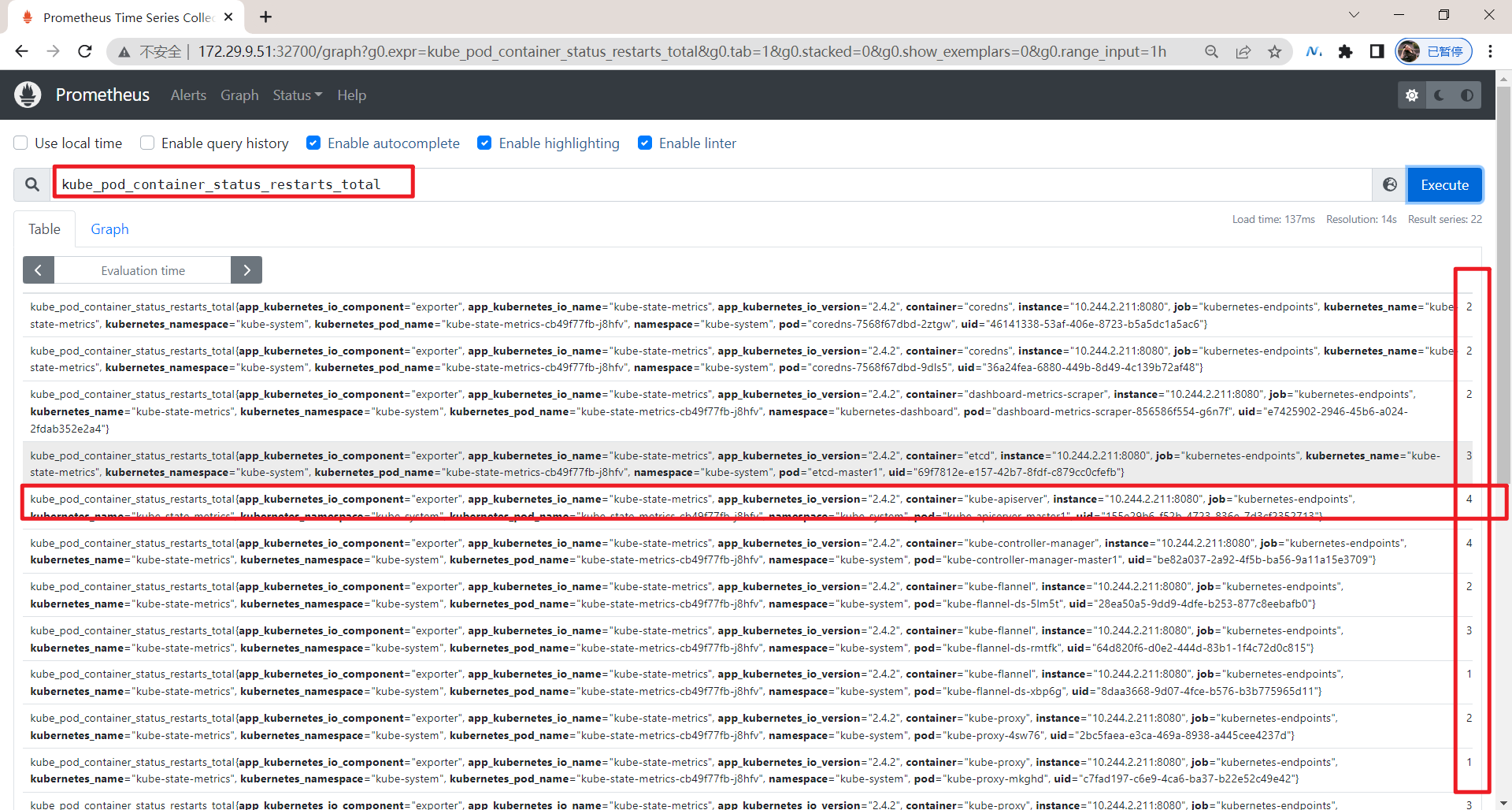This screenshot has width=1512, height=810.
Task: Click the Prometheus brand link
Action: click(x=102, y=95)
